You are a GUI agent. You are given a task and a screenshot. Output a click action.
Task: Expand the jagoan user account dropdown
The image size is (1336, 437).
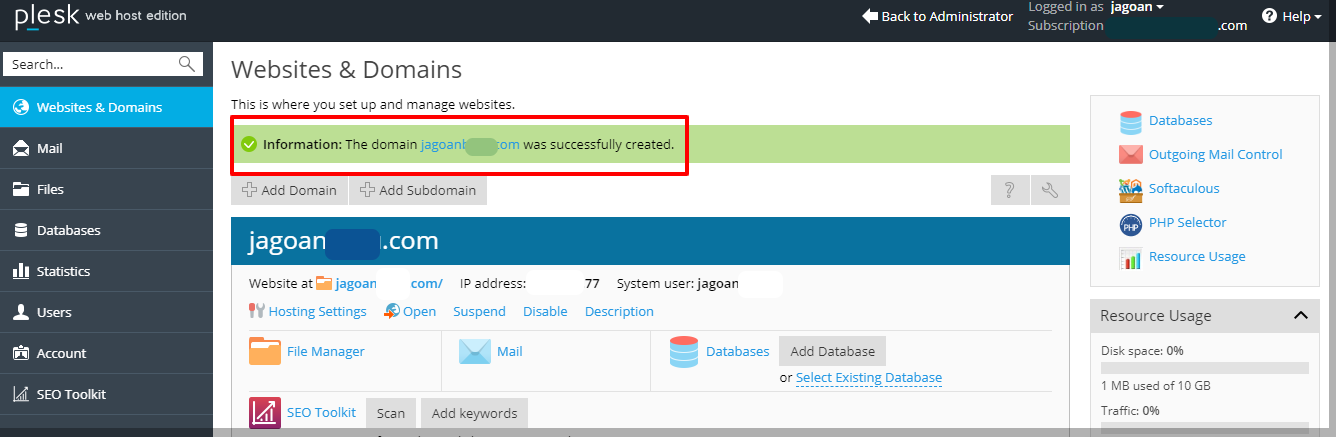pyautogui.click(x=1135, y=7)
